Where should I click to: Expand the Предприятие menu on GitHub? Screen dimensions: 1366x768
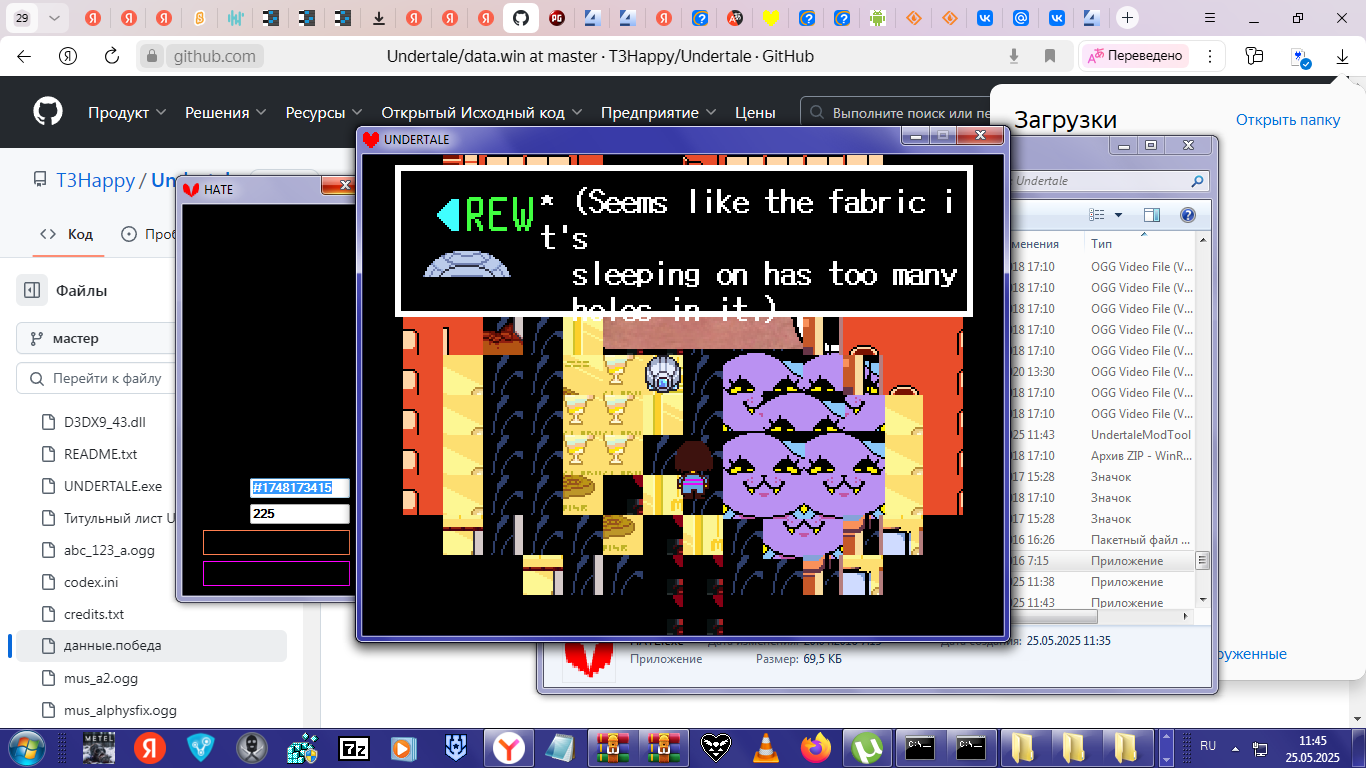tap(659, 113)
